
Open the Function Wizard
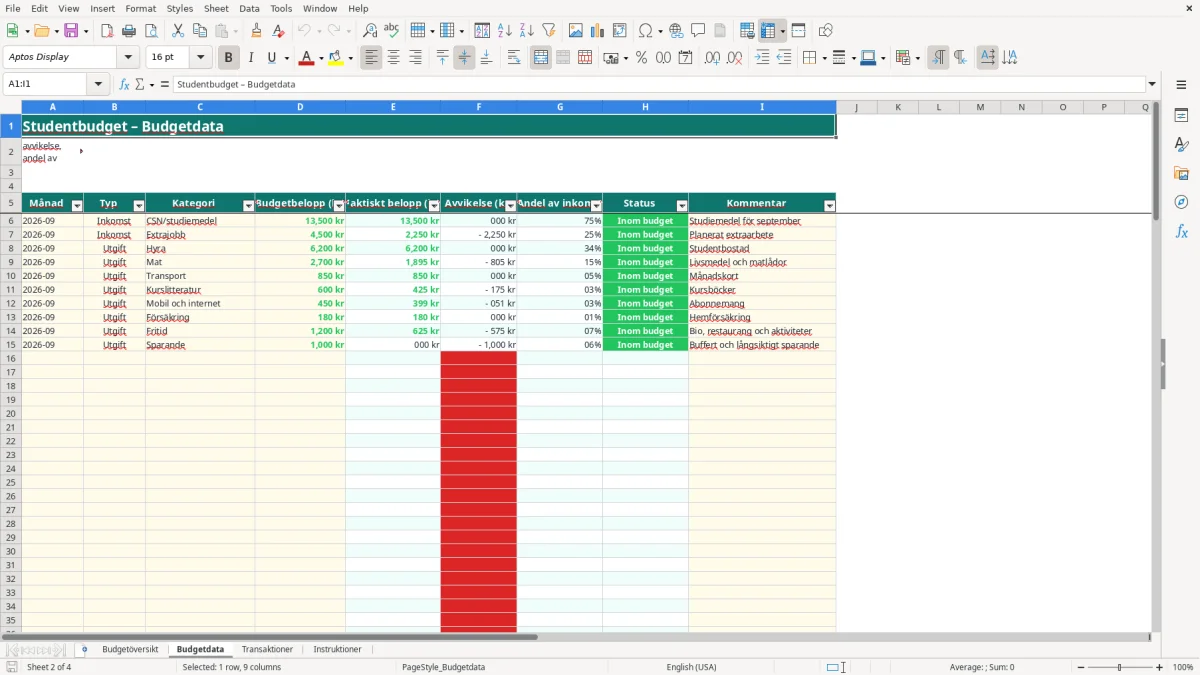124,85
